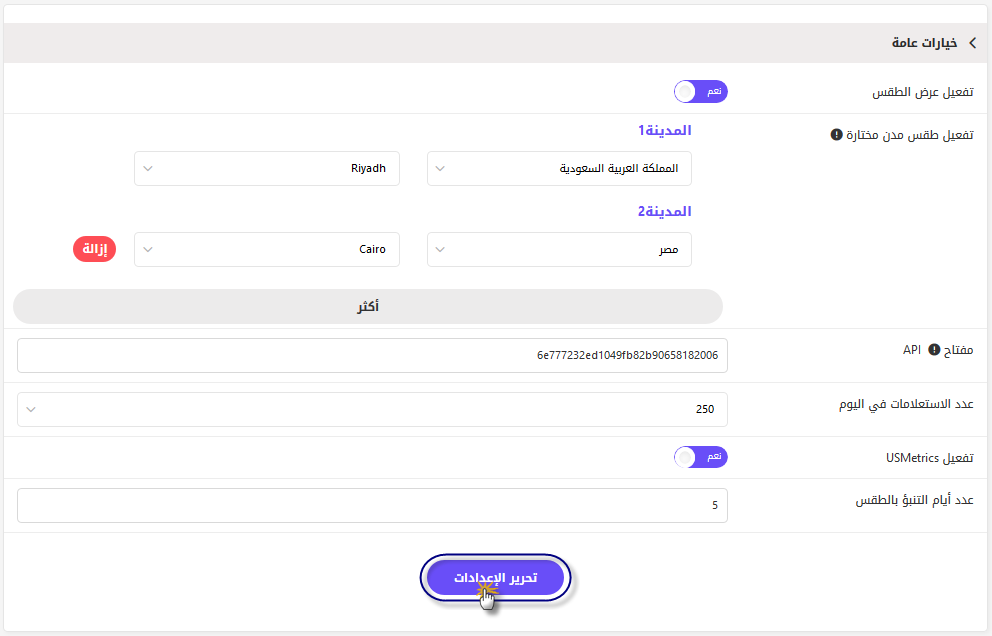This screenshot has height=636, width=992.
Task: Click the أكثر button to add cities
Action: (368, 307)
